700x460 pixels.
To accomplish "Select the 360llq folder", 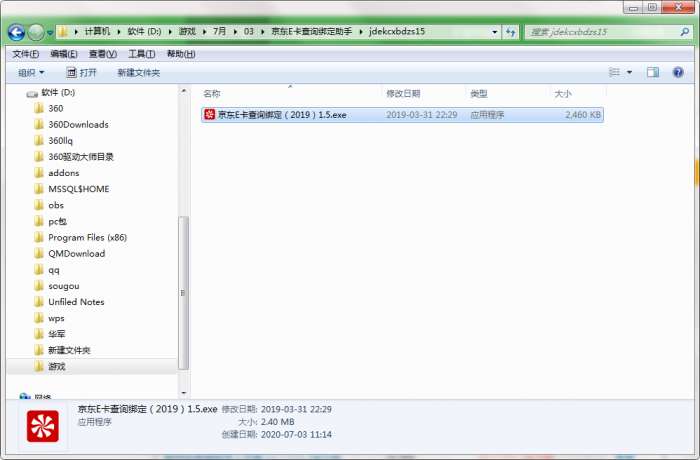I will pyautogui.click(x=60, y=141).
